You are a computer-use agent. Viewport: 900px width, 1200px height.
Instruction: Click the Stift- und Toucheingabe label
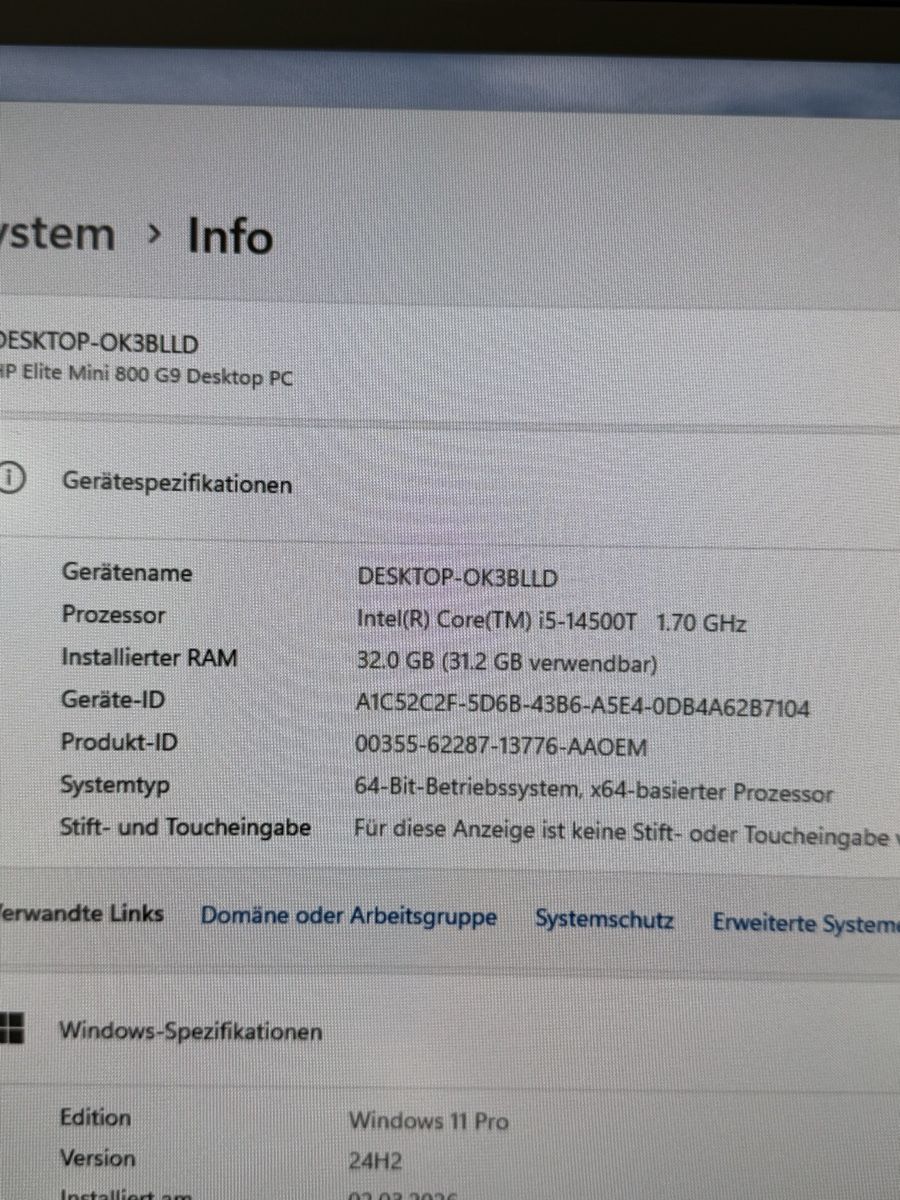(185, 828)
